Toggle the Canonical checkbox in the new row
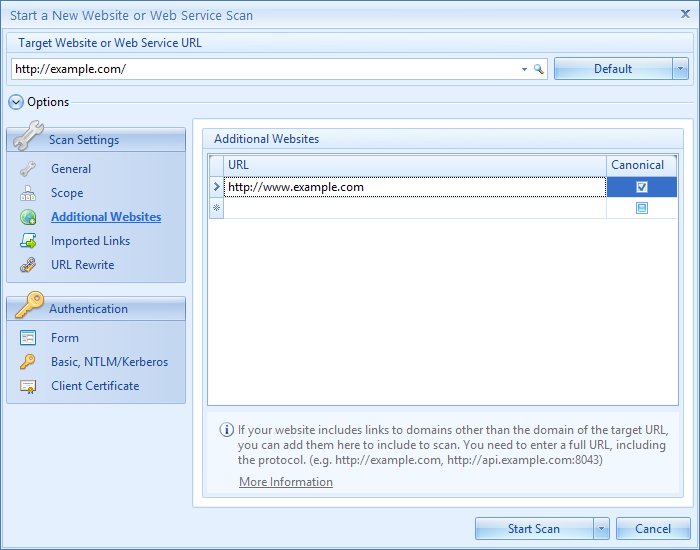Image resolution: width=700 pixels, height=550 pixels. pyautogui.click(x=642, y=208)
